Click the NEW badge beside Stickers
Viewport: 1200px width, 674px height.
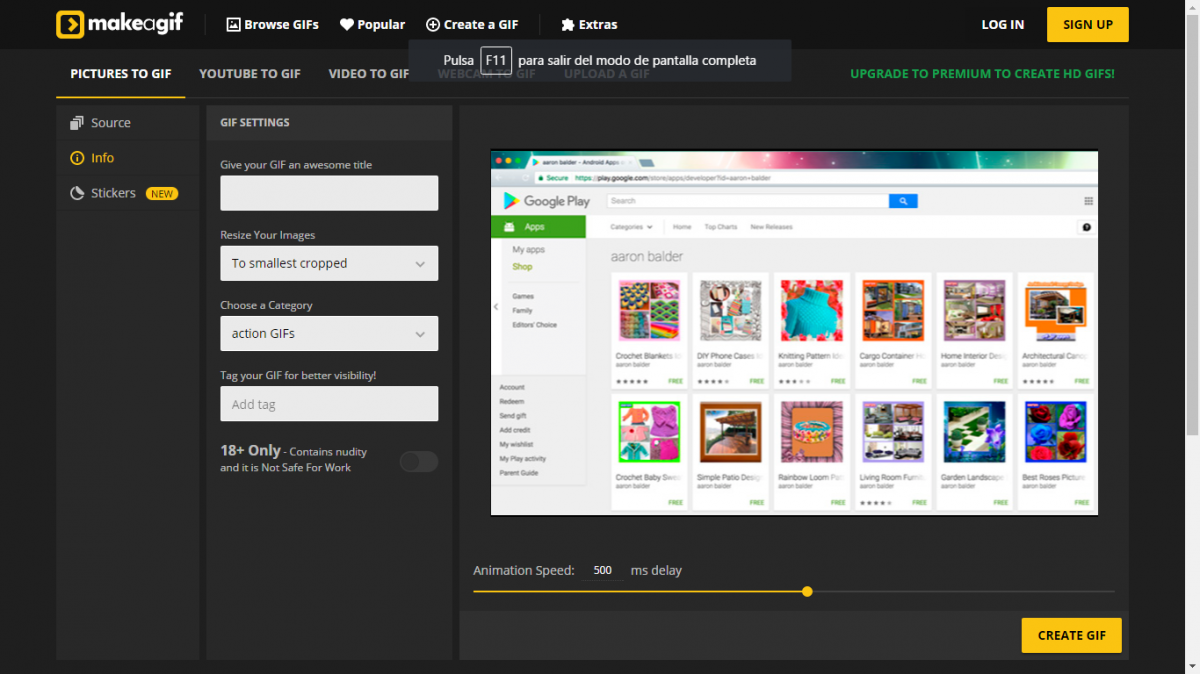[x=162, y=193]
